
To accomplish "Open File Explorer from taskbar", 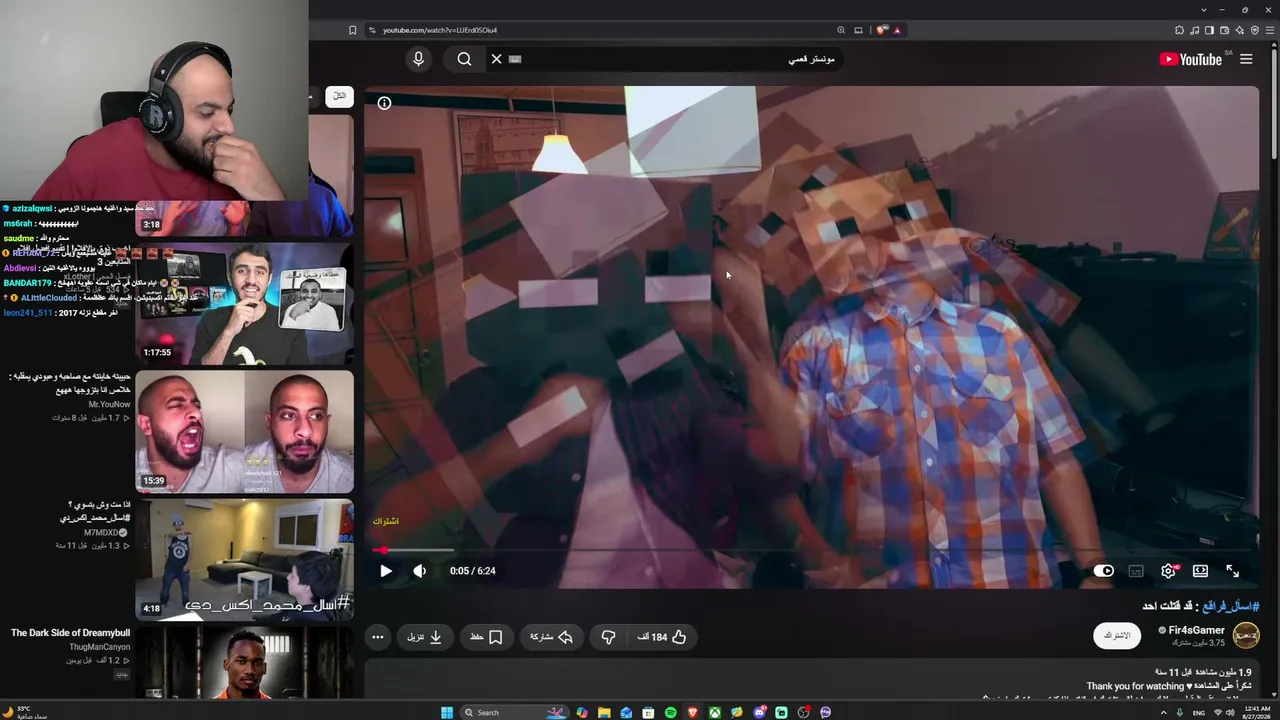I will coord(604,712).
